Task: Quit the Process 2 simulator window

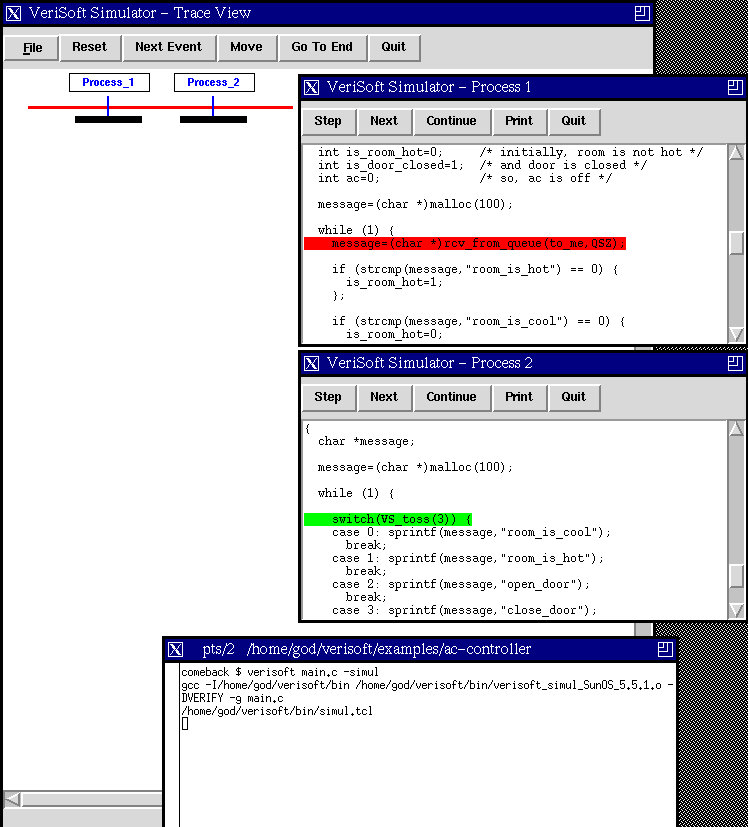Action: coord(573,397)
